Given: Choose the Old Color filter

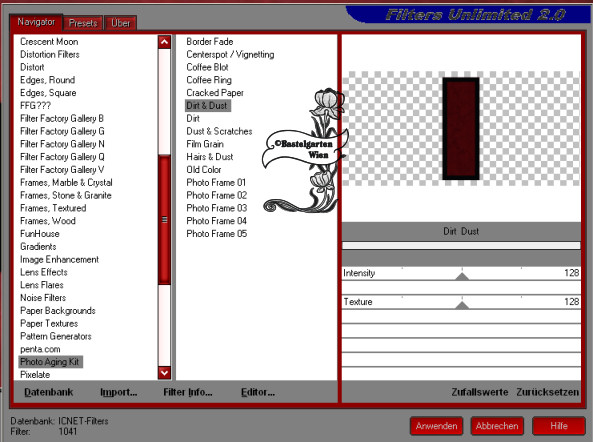Looking at the screenshot, I should pos(203,170).
